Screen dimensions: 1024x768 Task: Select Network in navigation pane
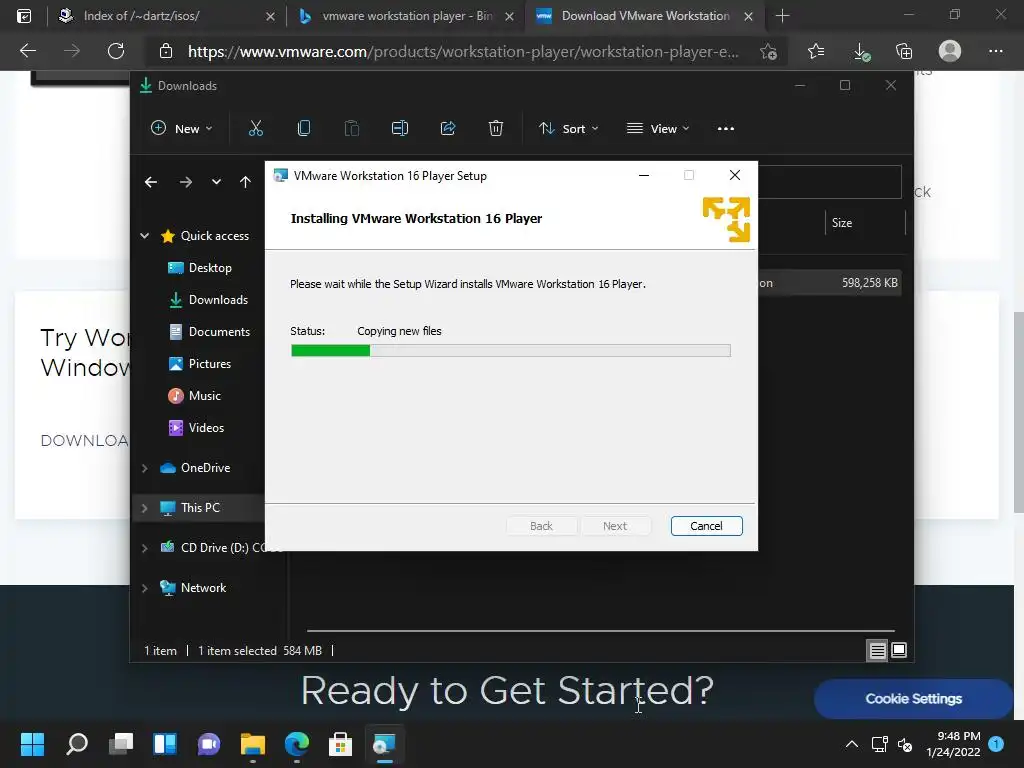pos(193,588)
